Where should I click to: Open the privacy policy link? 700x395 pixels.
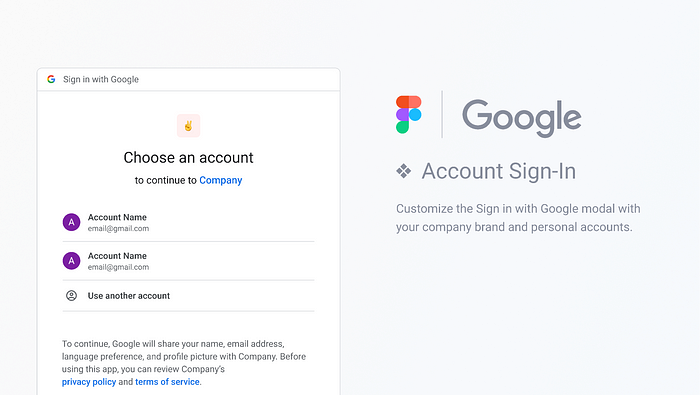coord(89,382)
